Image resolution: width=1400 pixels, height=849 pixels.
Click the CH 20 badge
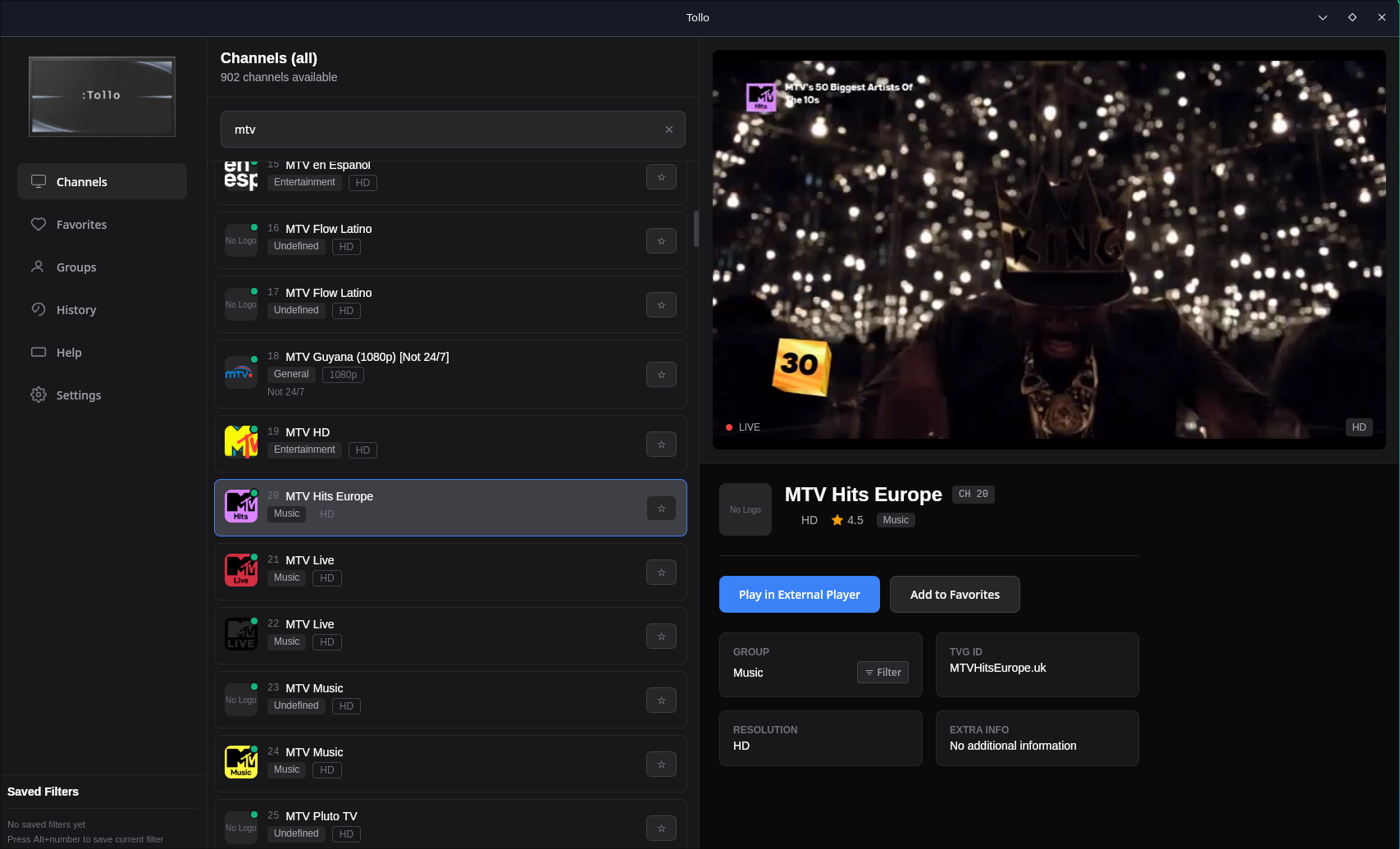pos(974,494)
